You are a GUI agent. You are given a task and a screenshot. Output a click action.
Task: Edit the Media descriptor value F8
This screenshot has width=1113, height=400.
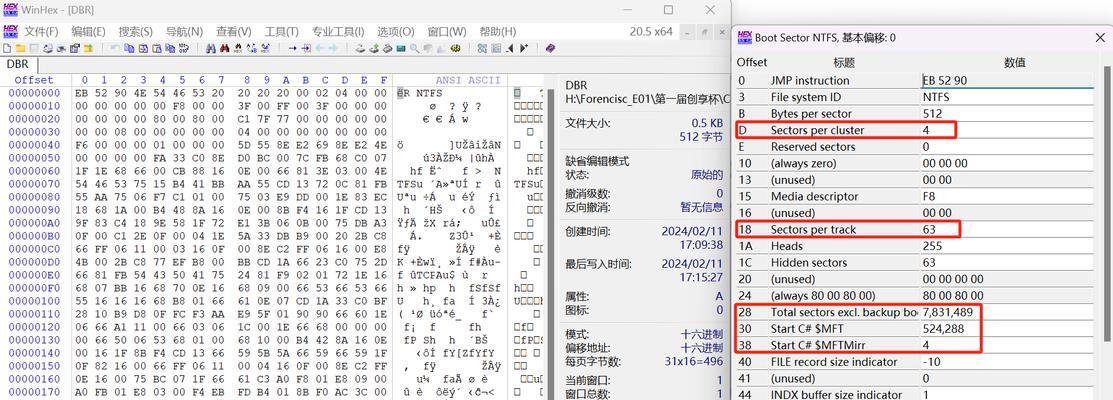[1007, 196]
